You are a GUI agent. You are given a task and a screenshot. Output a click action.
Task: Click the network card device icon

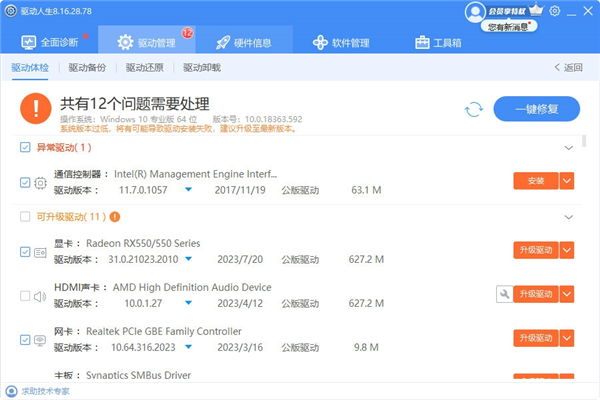pyautogui.click(x=40, y=340)
